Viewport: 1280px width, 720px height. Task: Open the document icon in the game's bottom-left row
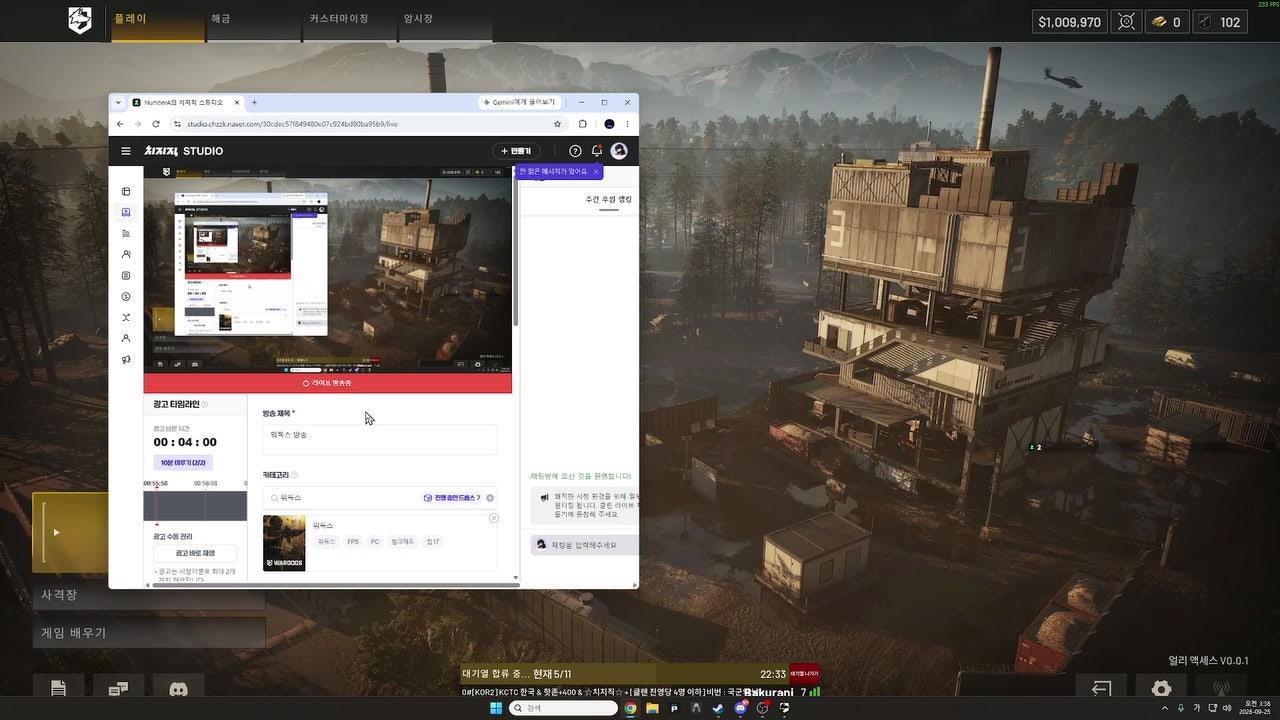58,689
